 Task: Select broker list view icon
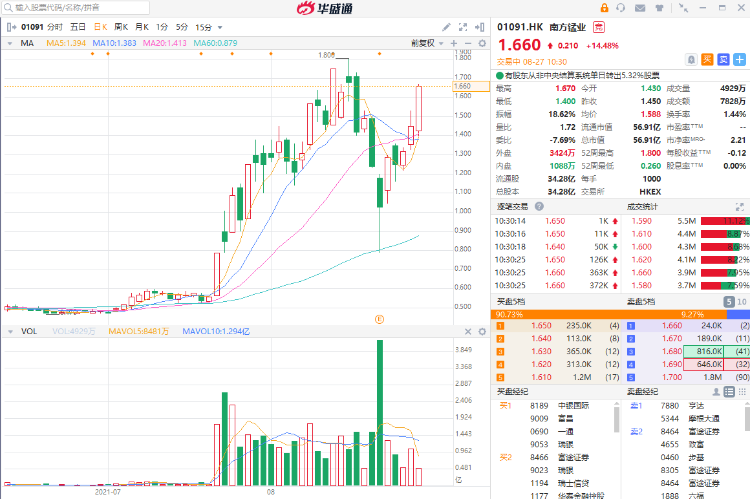(729, 392)
